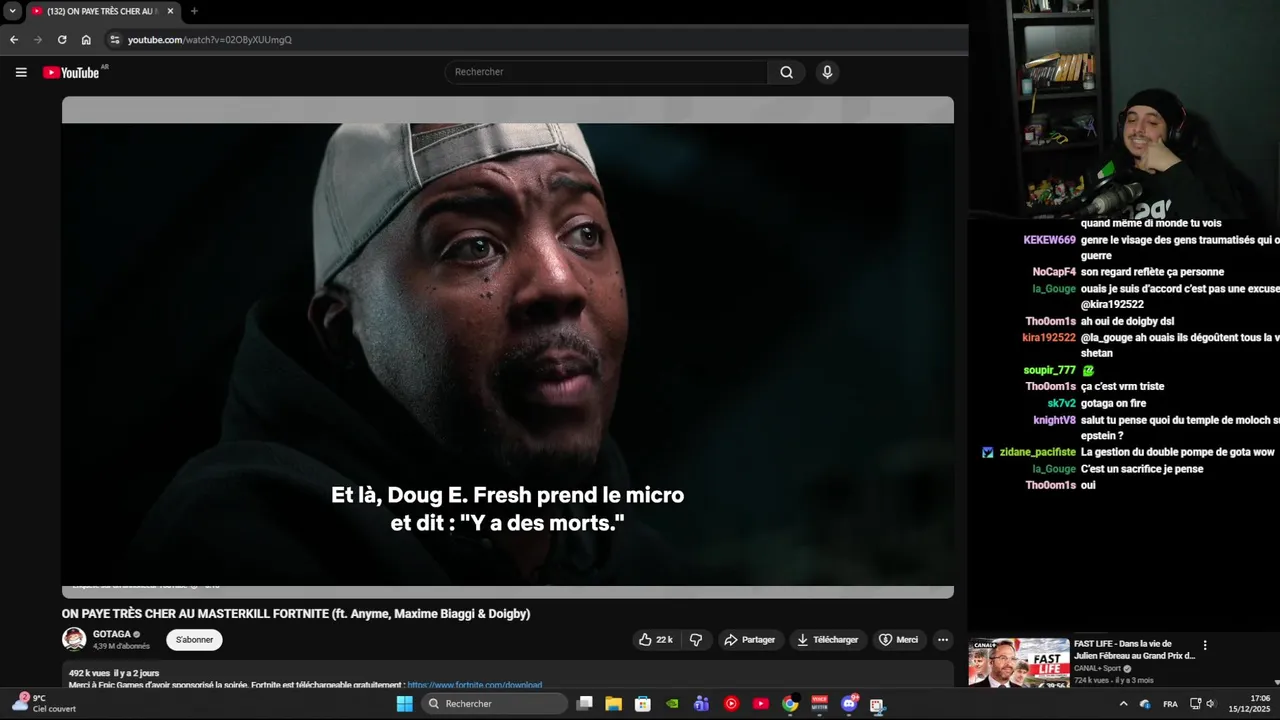Go forward in browser history

38,40
